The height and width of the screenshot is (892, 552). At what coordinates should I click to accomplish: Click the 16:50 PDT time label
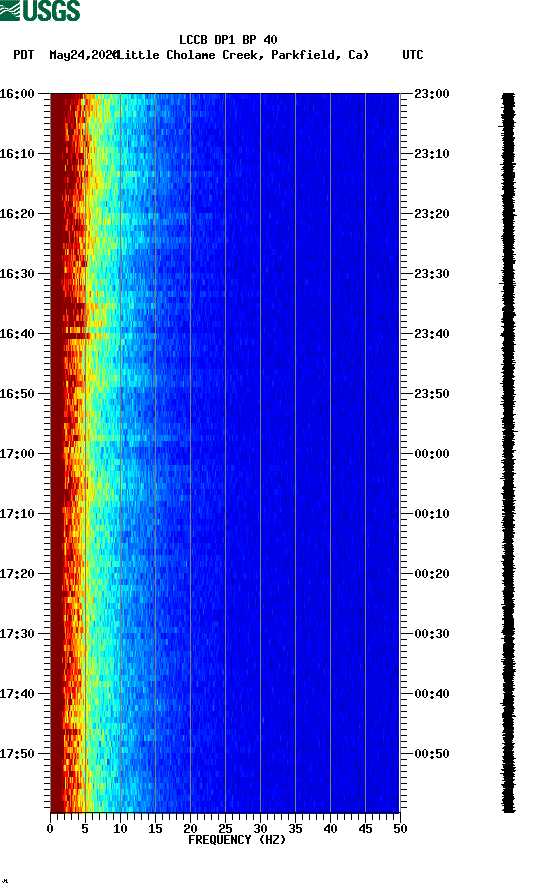click(x=17, y=394)
